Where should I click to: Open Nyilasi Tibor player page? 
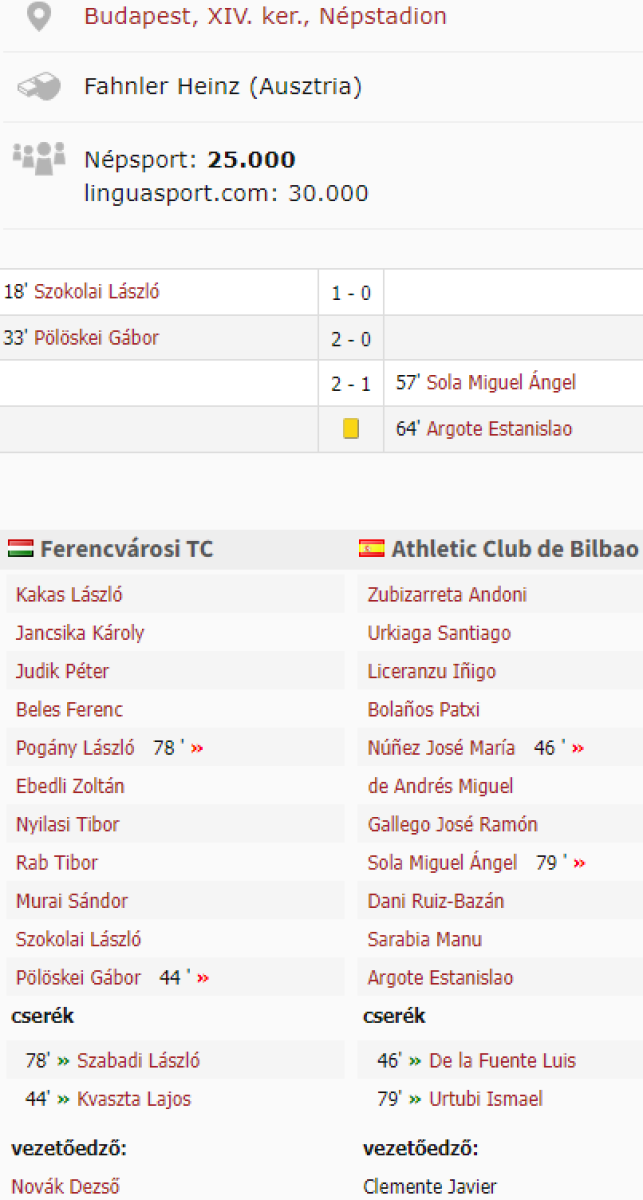click(x=67, y=825)
